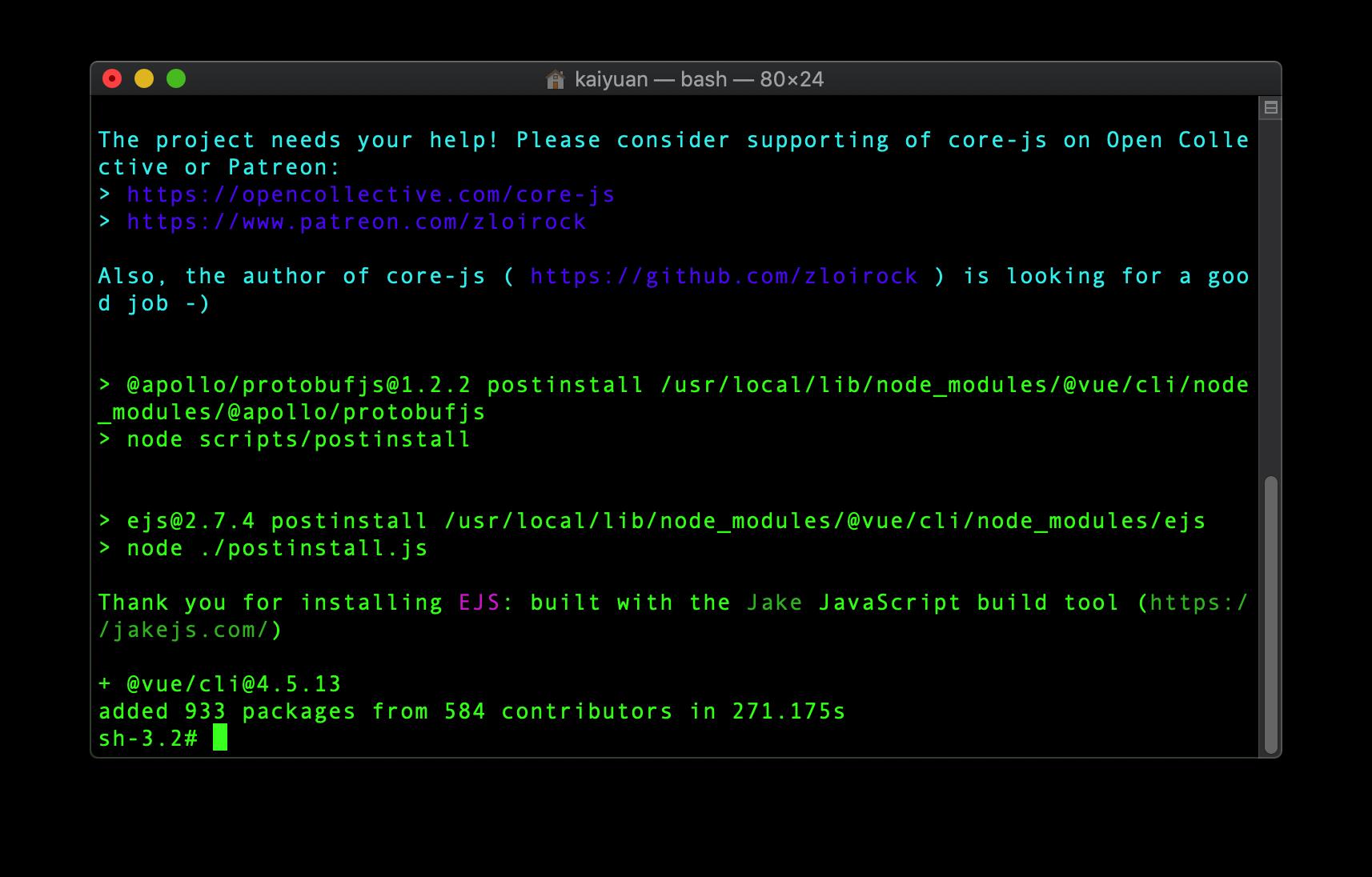1372x877 pixels.
Task: Click 'added 933 packages' summary line
Action: [x=471, y=711]
